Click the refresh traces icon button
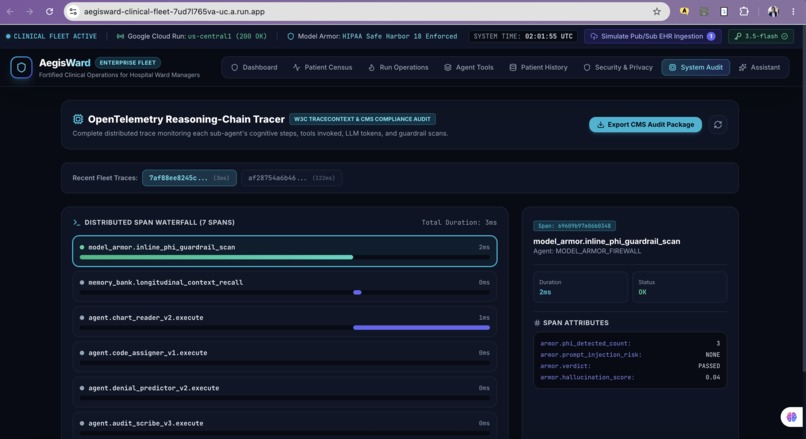 click(x=718, y=124)
